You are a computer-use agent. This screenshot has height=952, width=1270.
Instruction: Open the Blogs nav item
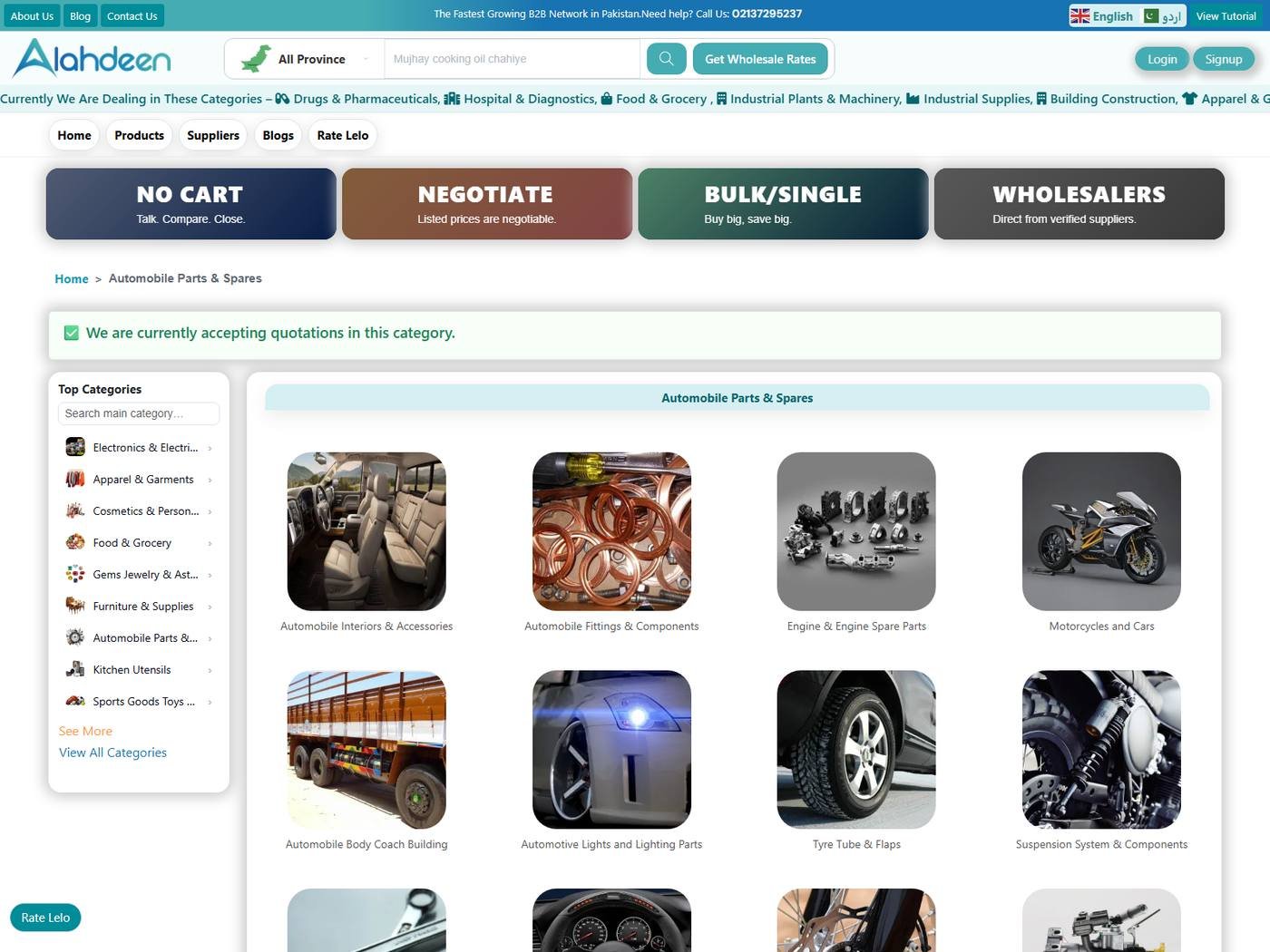(x=278, y=135)
